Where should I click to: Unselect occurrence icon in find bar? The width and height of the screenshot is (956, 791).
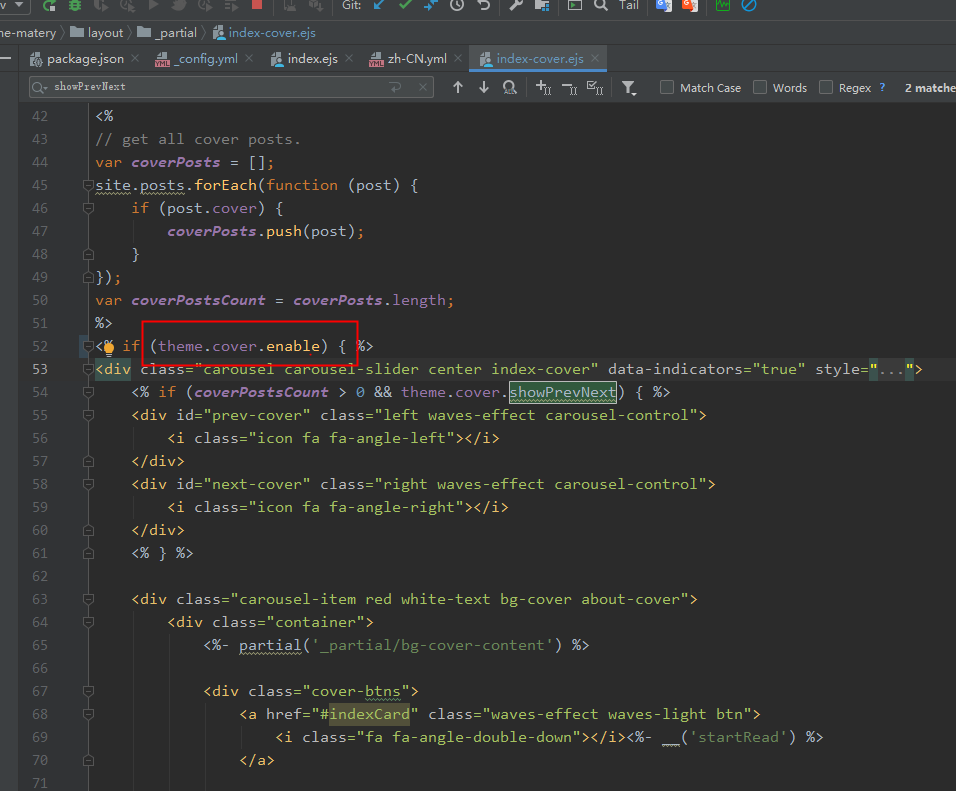[569, 88]
